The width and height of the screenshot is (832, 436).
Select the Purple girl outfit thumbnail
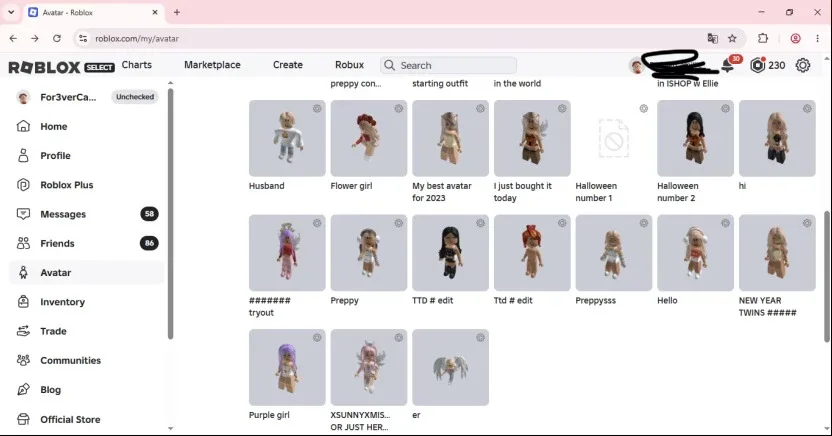(x=287, y=367)
